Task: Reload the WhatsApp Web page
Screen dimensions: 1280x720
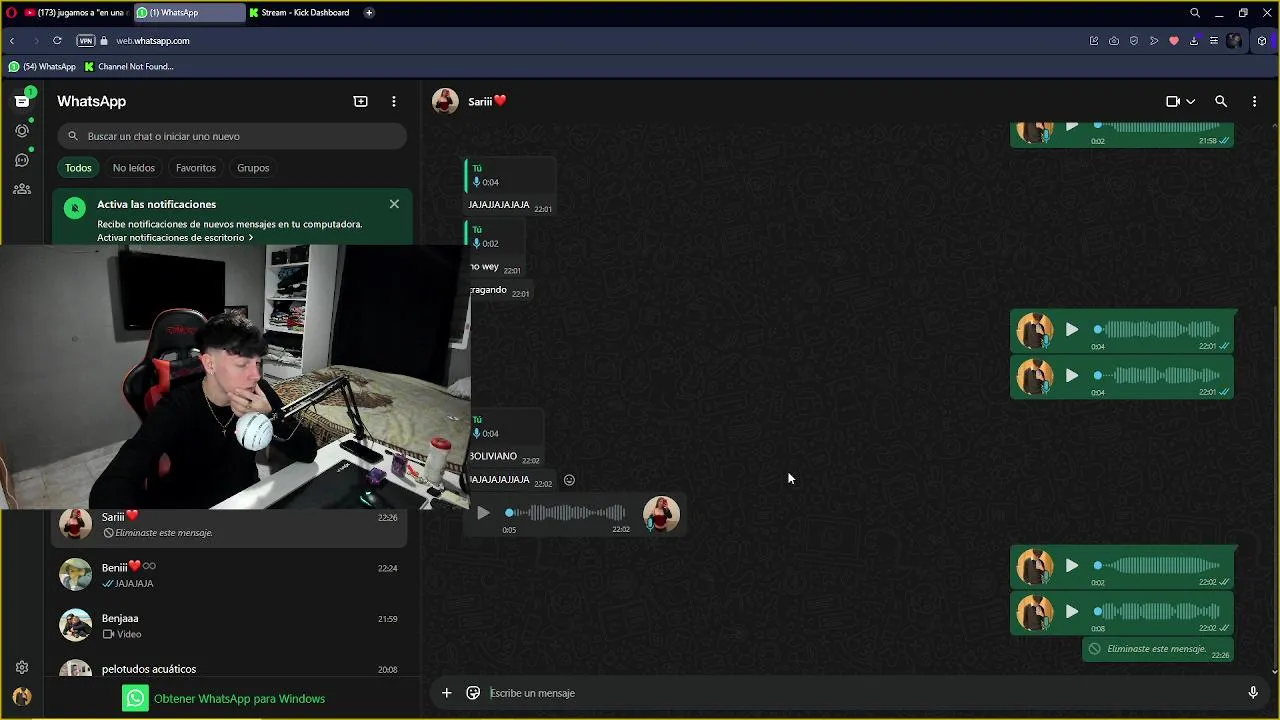Action: point(57,41)
